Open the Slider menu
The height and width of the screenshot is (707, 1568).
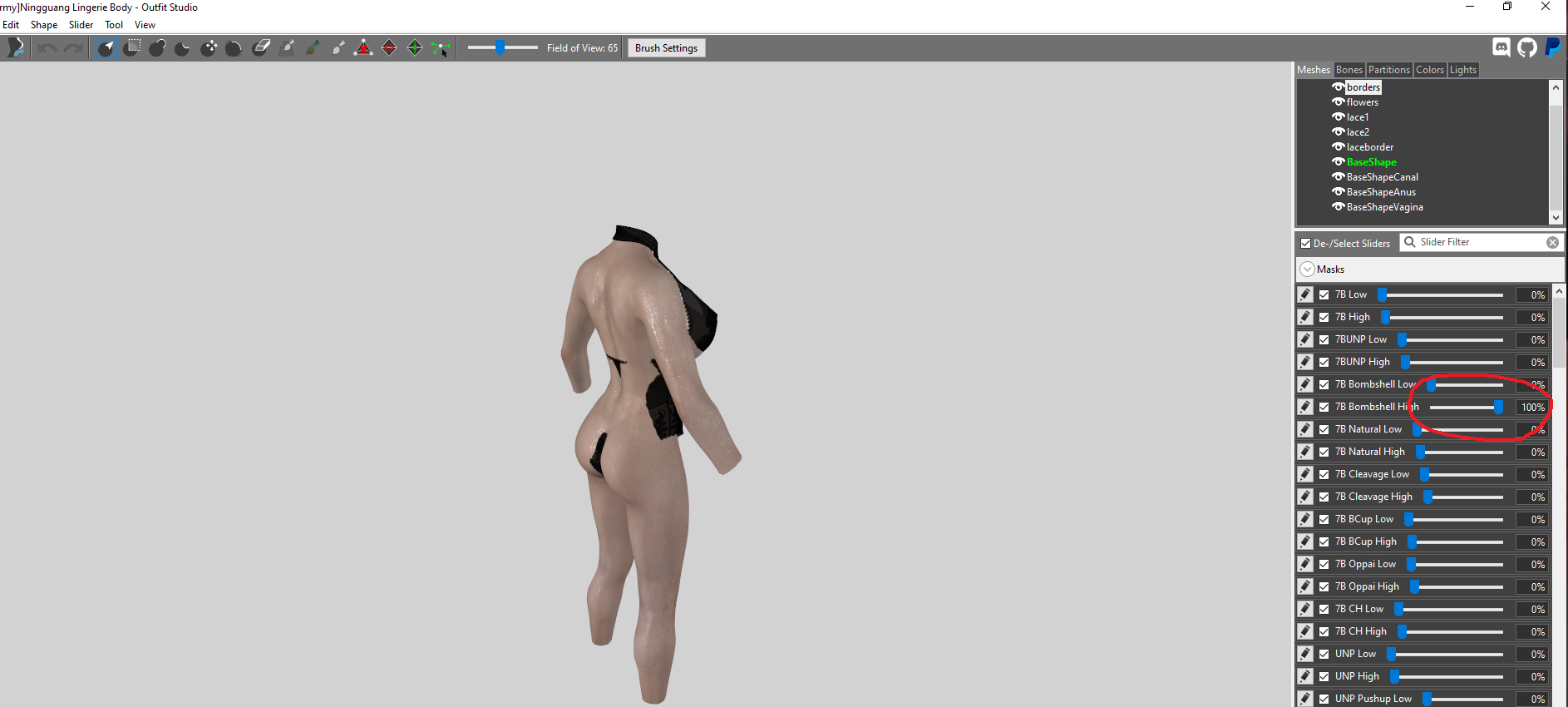81,25
